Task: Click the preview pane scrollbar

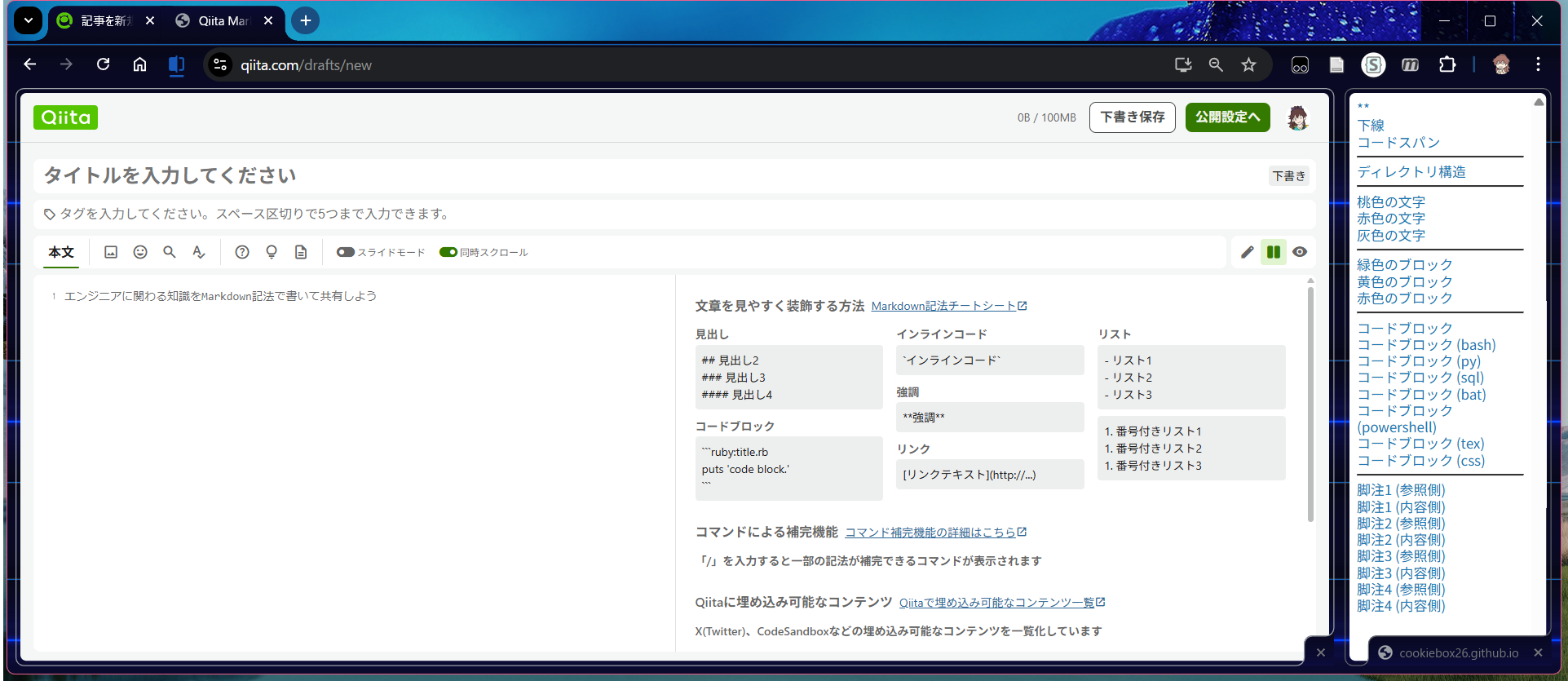Action: tap(1310, 404)
